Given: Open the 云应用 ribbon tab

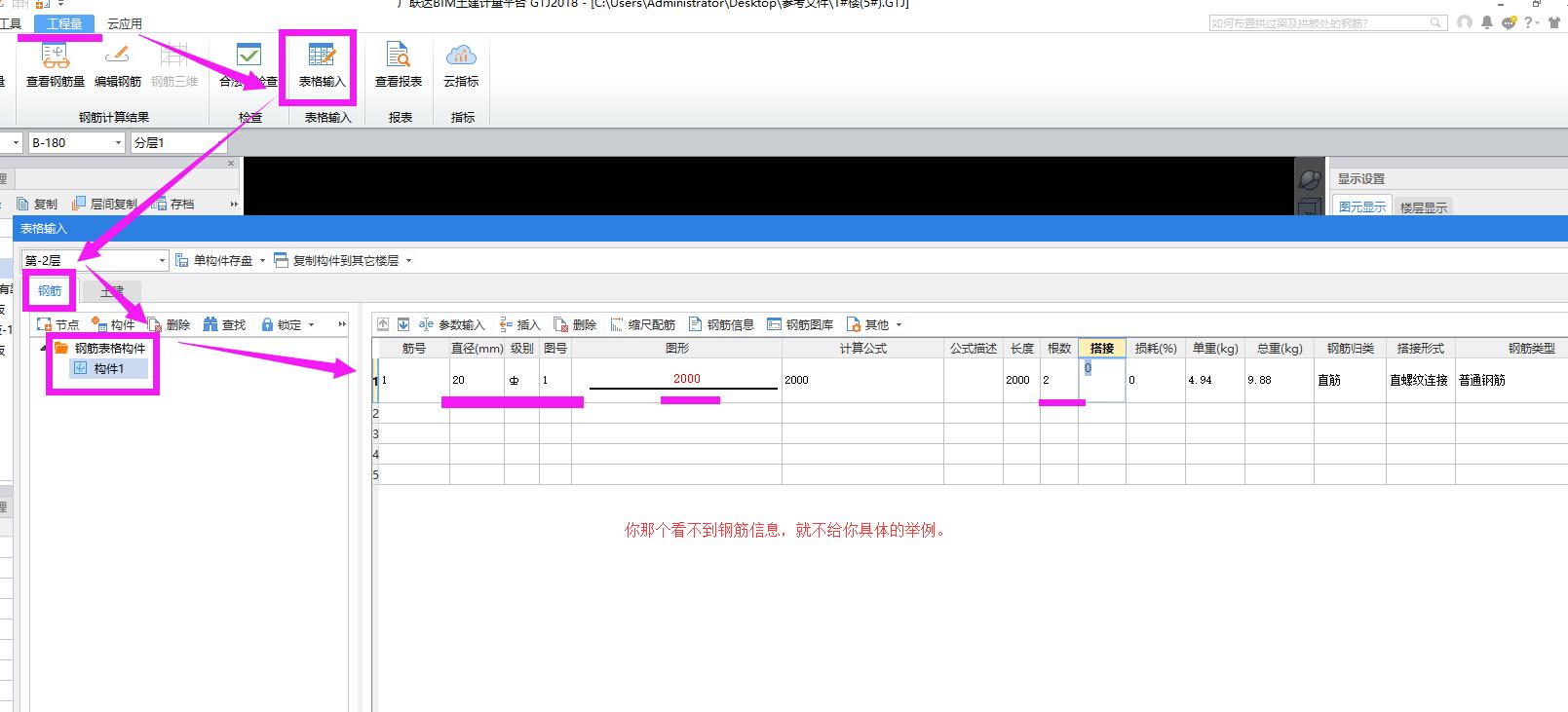Looking at the screenshot, I should 125,23.
